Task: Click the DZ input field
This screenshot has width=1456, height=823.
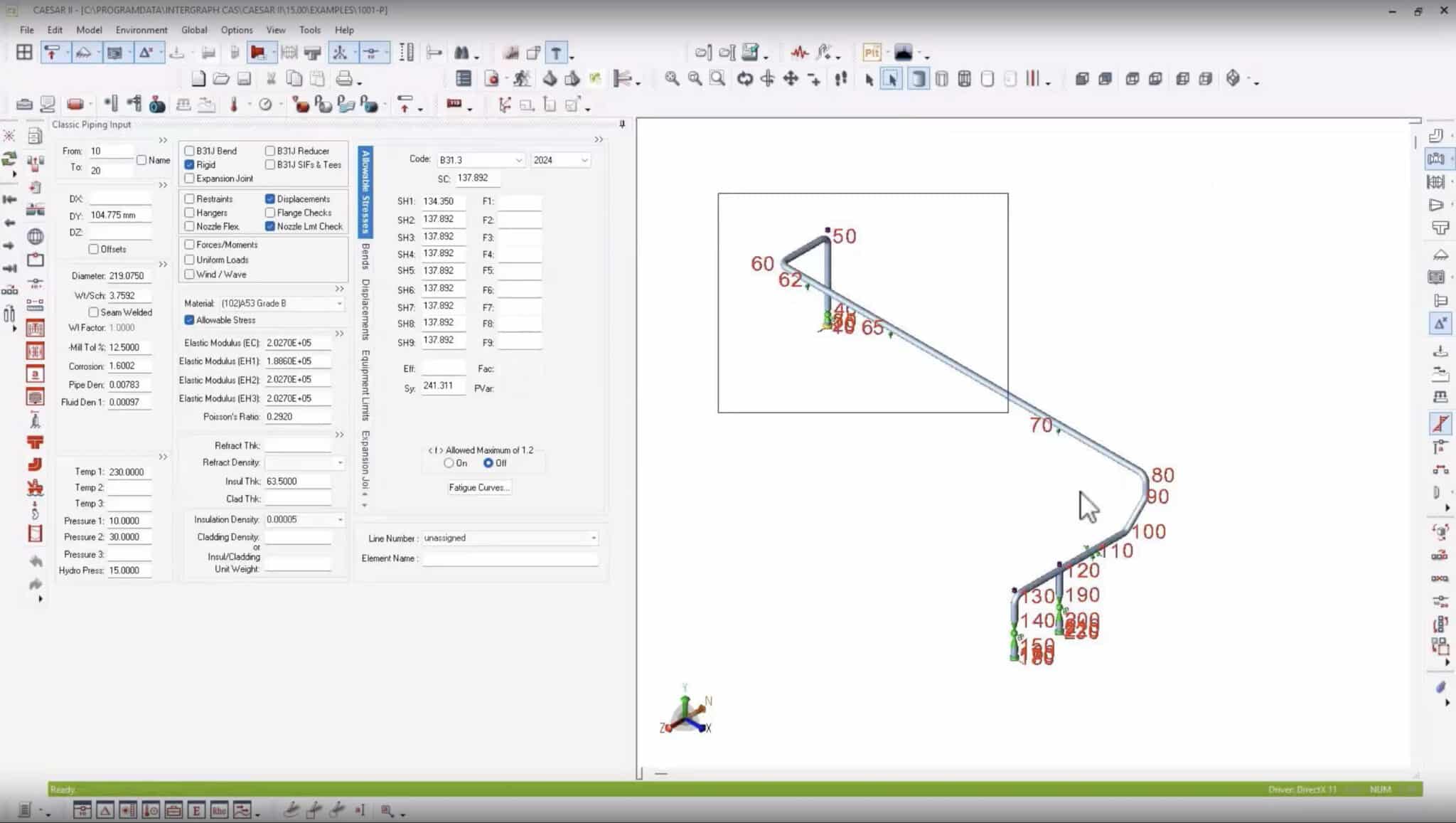Action: [x=121, y=233]
